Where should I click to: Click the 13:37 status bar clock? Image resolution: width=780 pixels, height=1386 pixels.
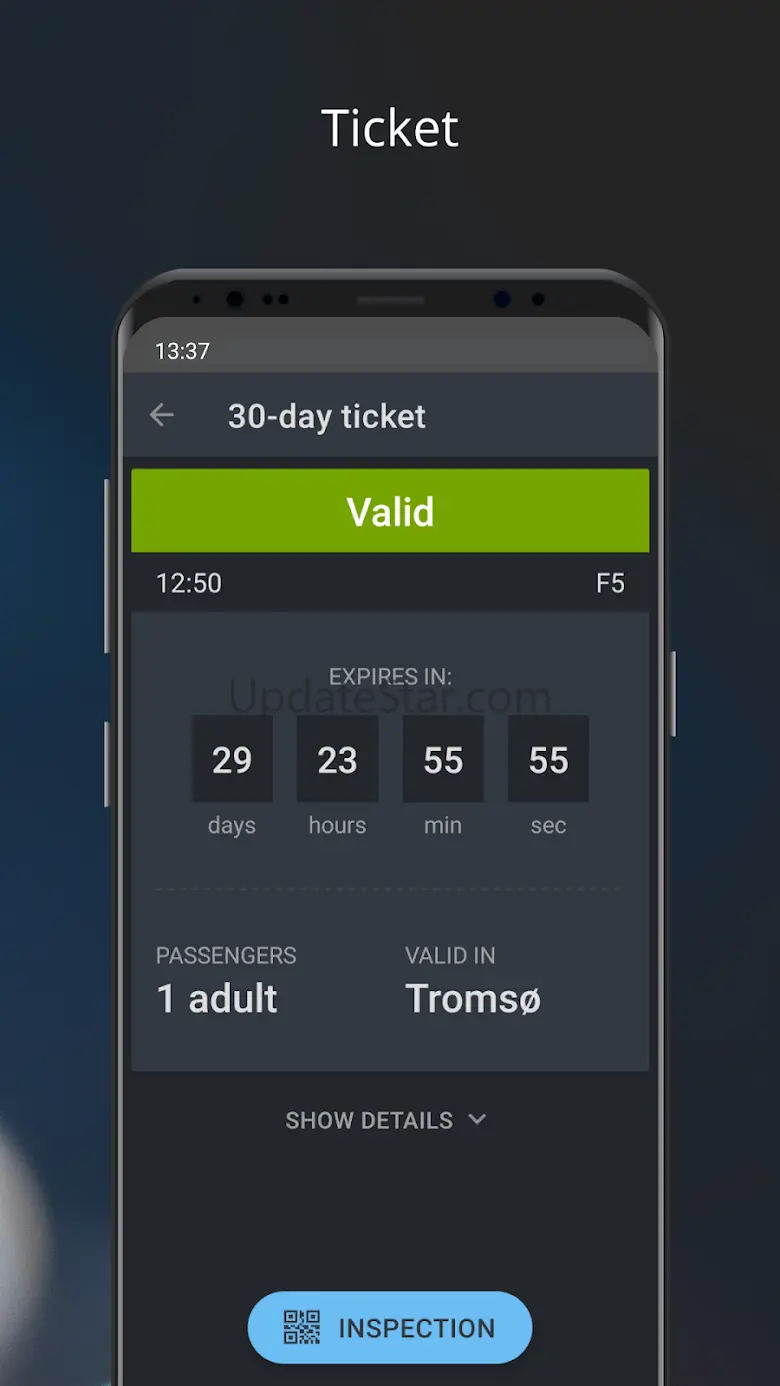[x=182, y=351]
